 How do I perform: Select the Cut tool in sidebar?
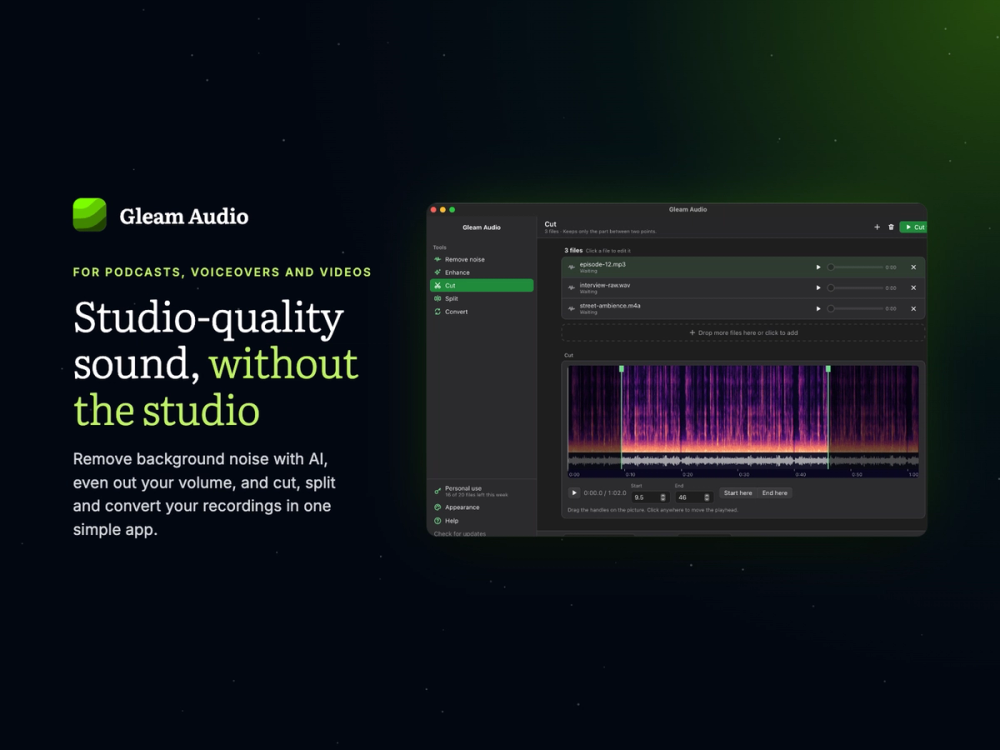click(x=482, y=286)
